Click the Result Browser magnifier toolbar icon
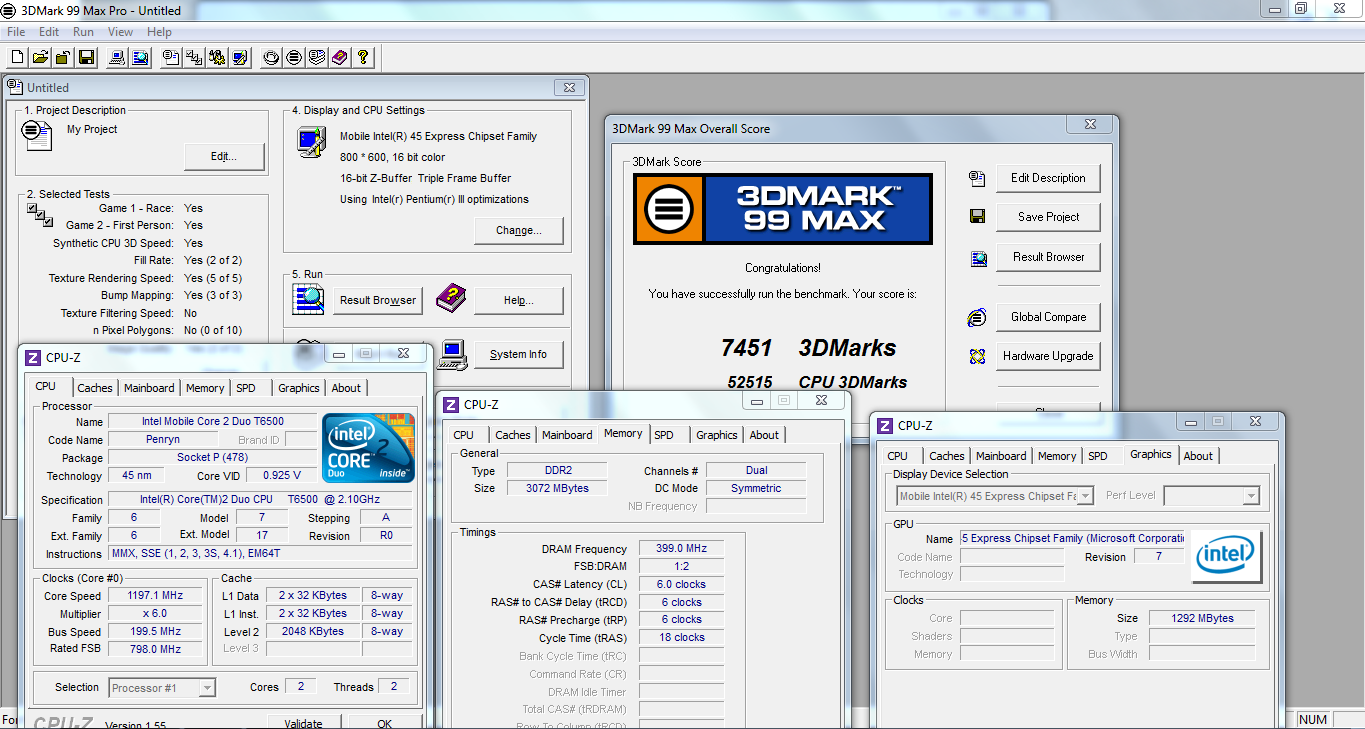This screenshot has height=729, width=1365. point(140,58)
